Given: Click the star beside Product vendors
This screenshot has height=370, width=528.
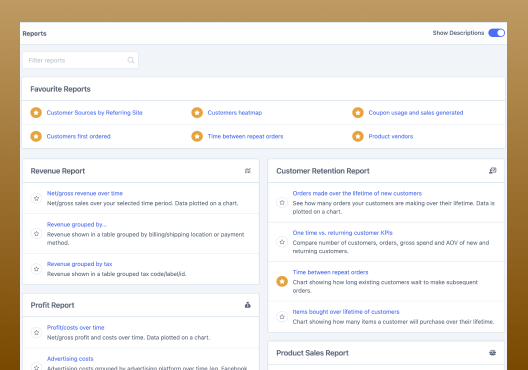Looking at the screenshot, I should pos(358,136).
